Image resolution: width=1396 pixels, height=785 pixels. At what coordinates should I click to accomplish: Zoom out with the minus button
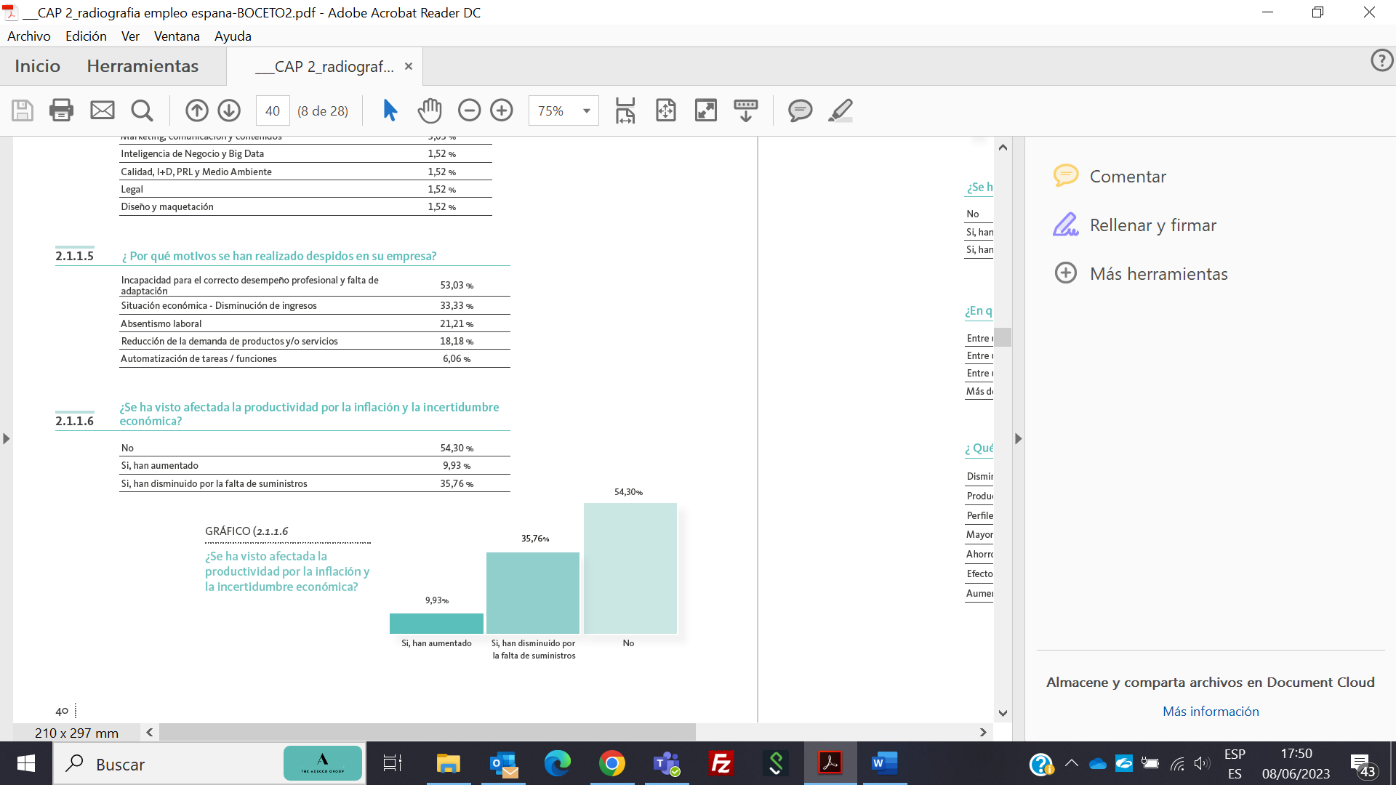tap(469, 110)
